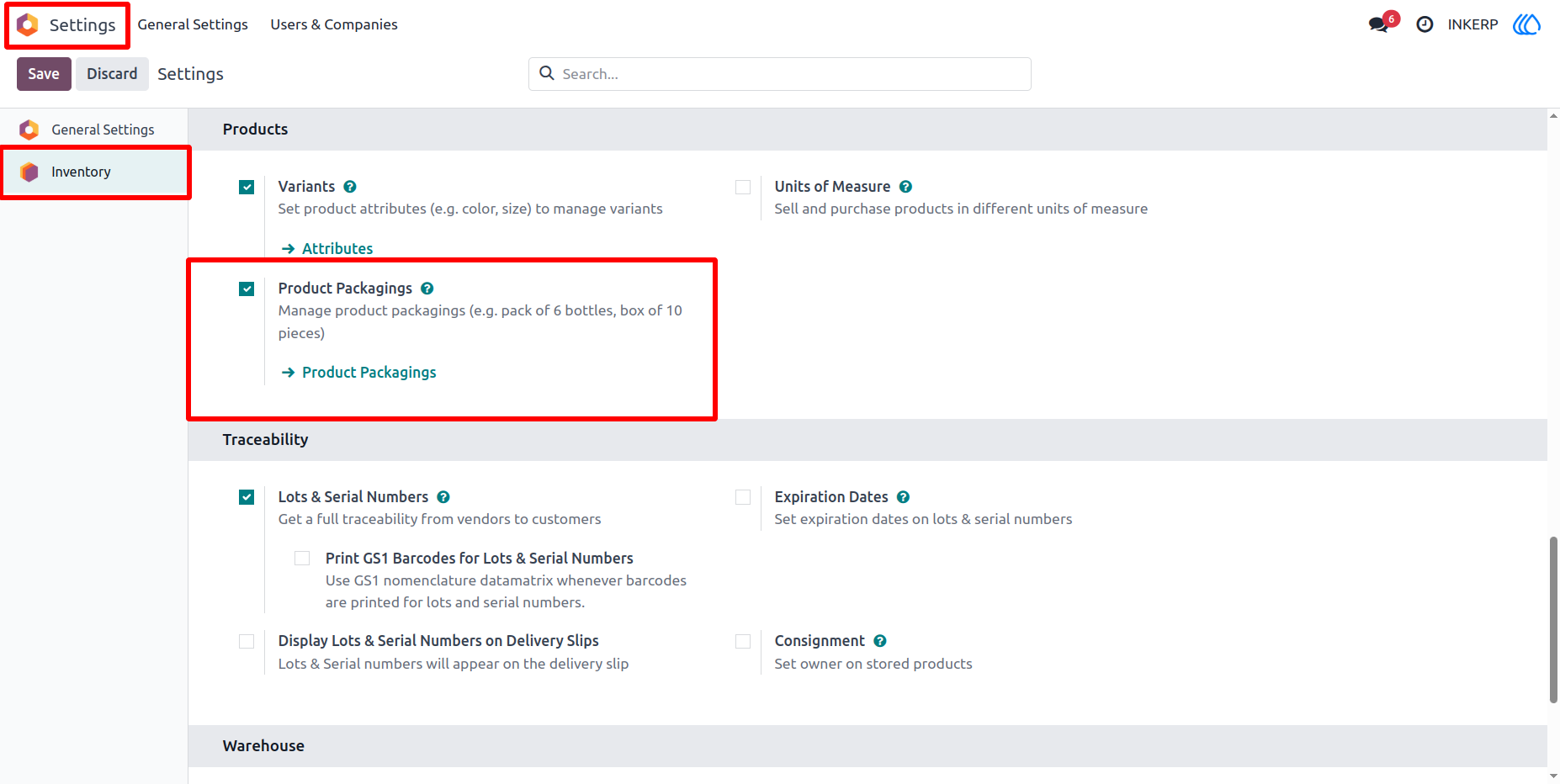Click the Discard button

point(112,74)
